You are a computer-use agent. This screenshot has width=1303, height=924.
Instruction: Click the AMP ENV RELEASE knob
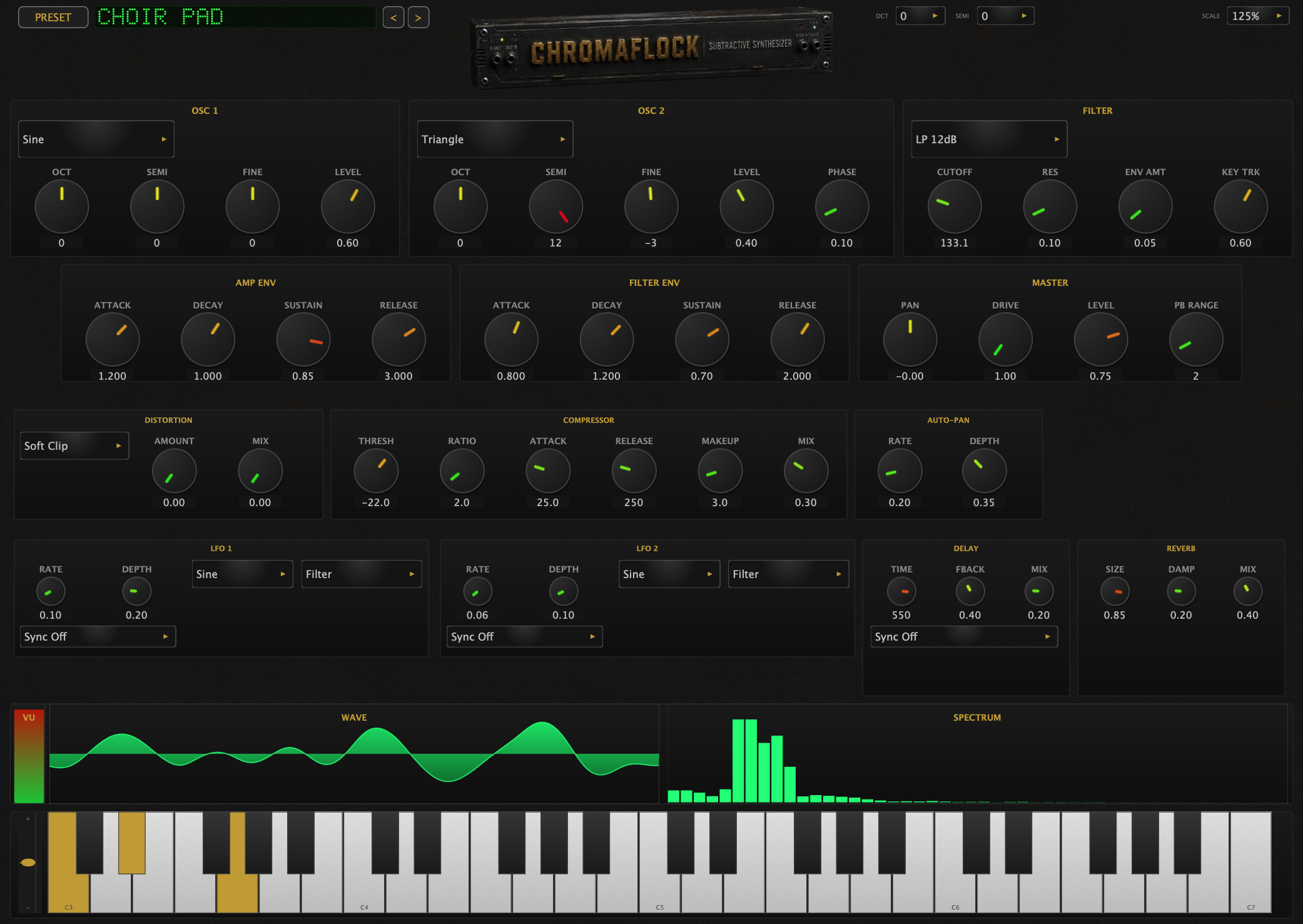point(398,340)
